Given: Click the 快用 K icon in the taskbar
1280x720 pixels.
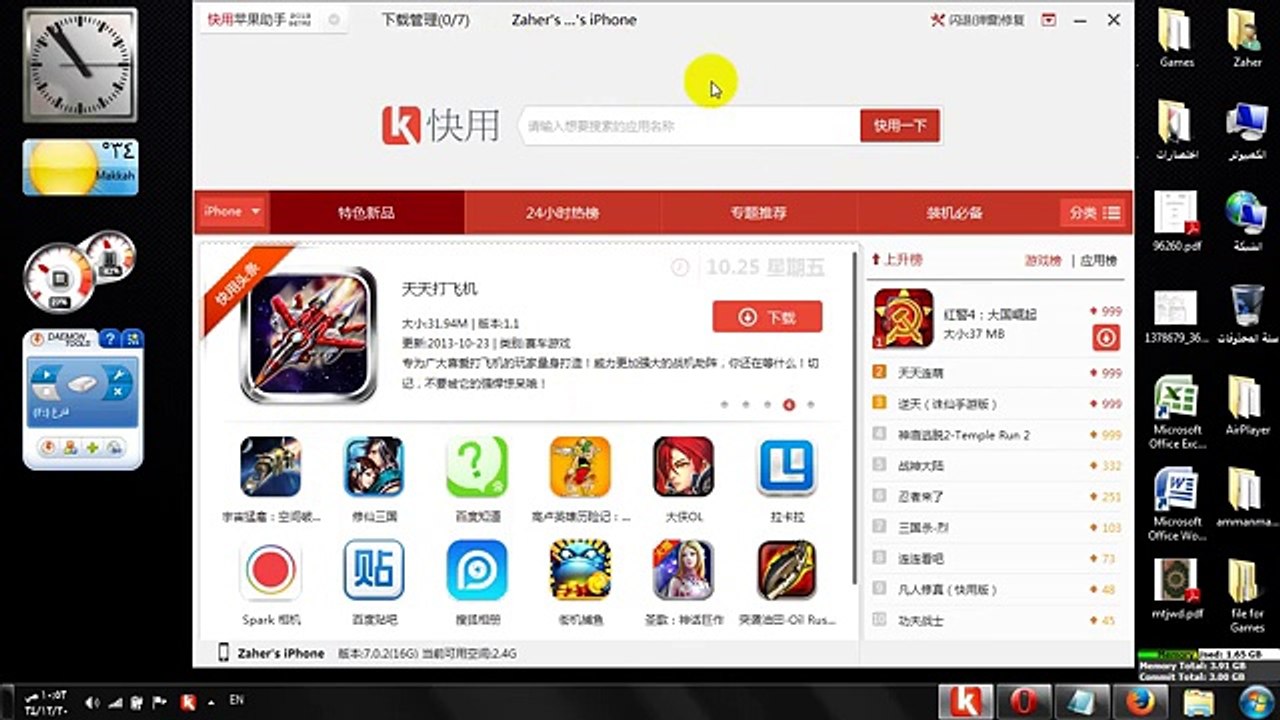Looking at the screenshot, I should pos(965,701).
